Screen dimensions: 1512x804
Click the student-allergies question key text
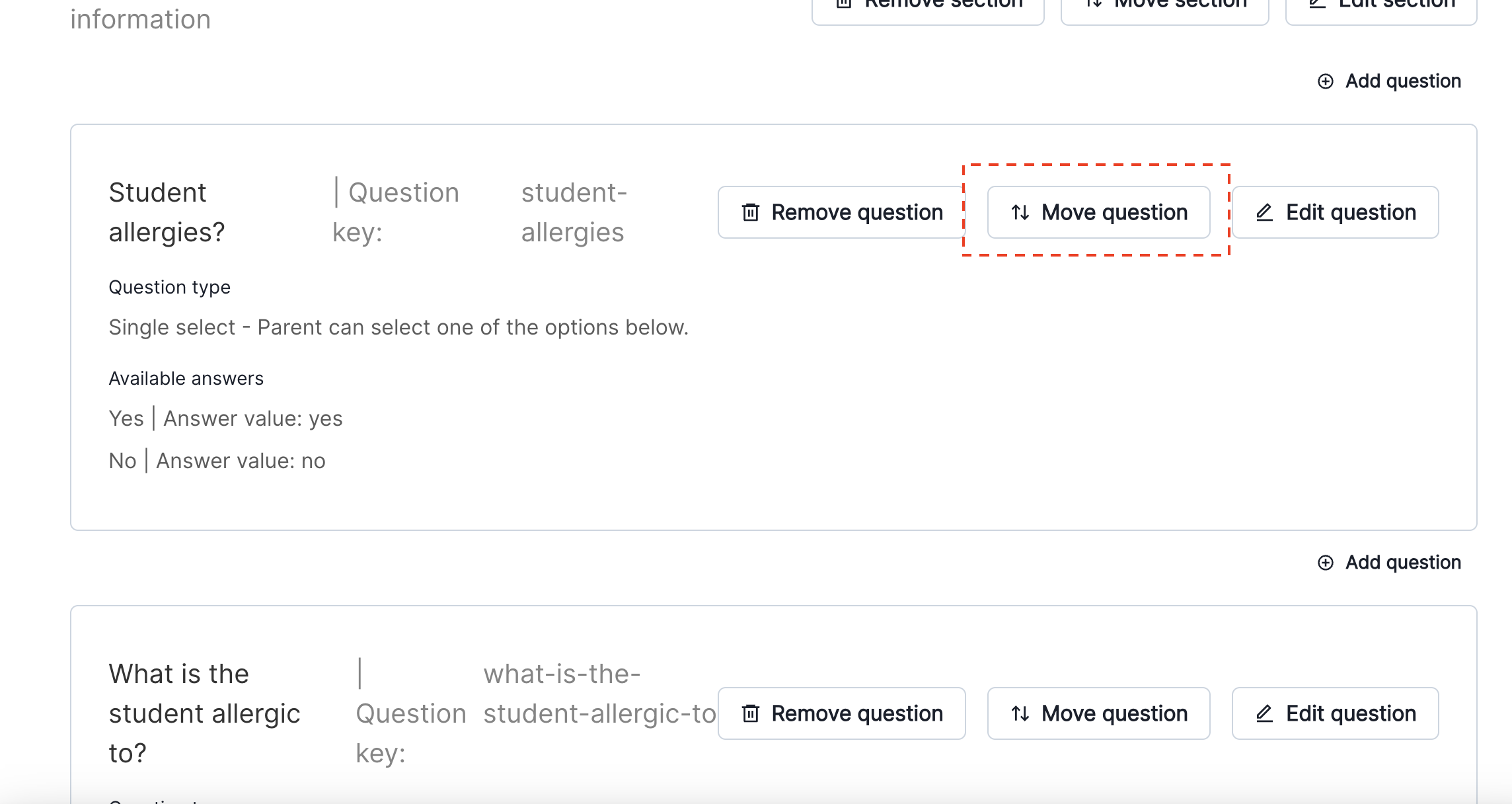coord(573,212)
